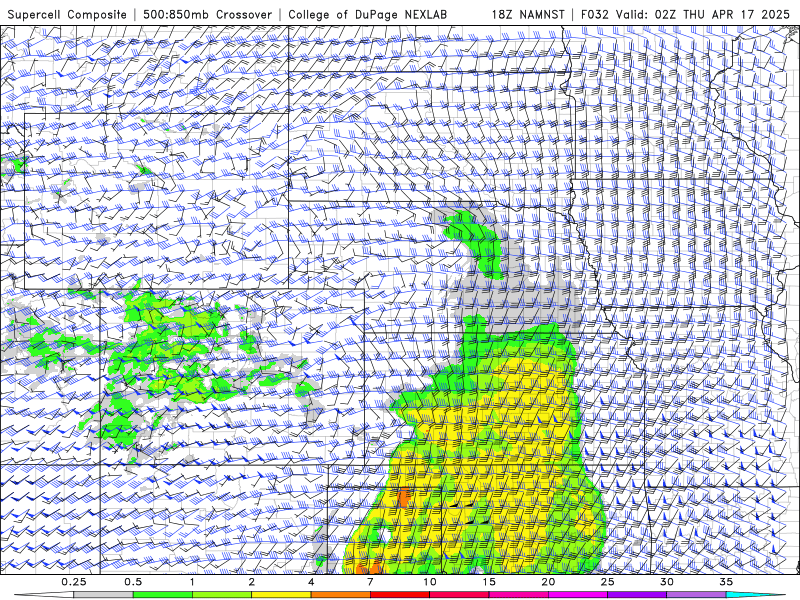
Task: Click the "F032" forecast hour text
Action: coord(595,14)
